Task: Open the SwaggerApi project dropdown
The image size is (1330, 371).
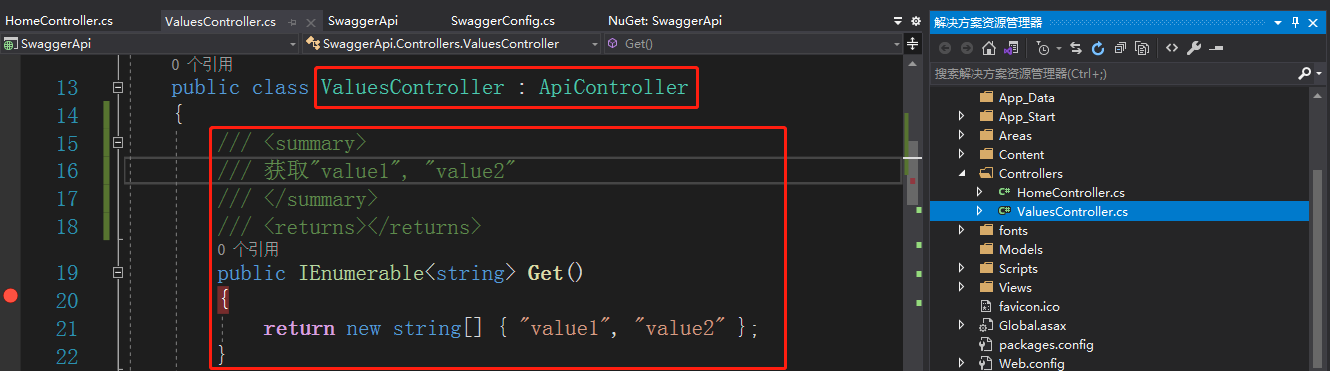Action: coord(151,44)
